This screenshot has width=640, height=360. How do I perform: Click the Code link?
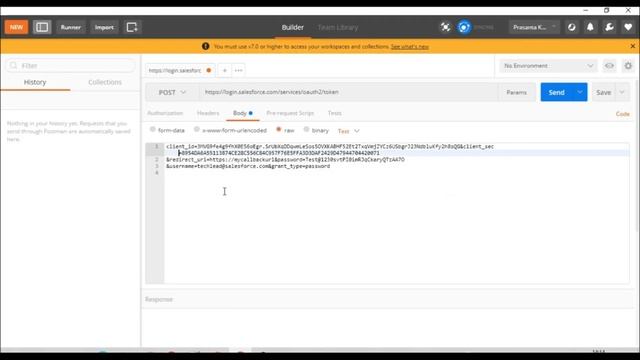622,114
